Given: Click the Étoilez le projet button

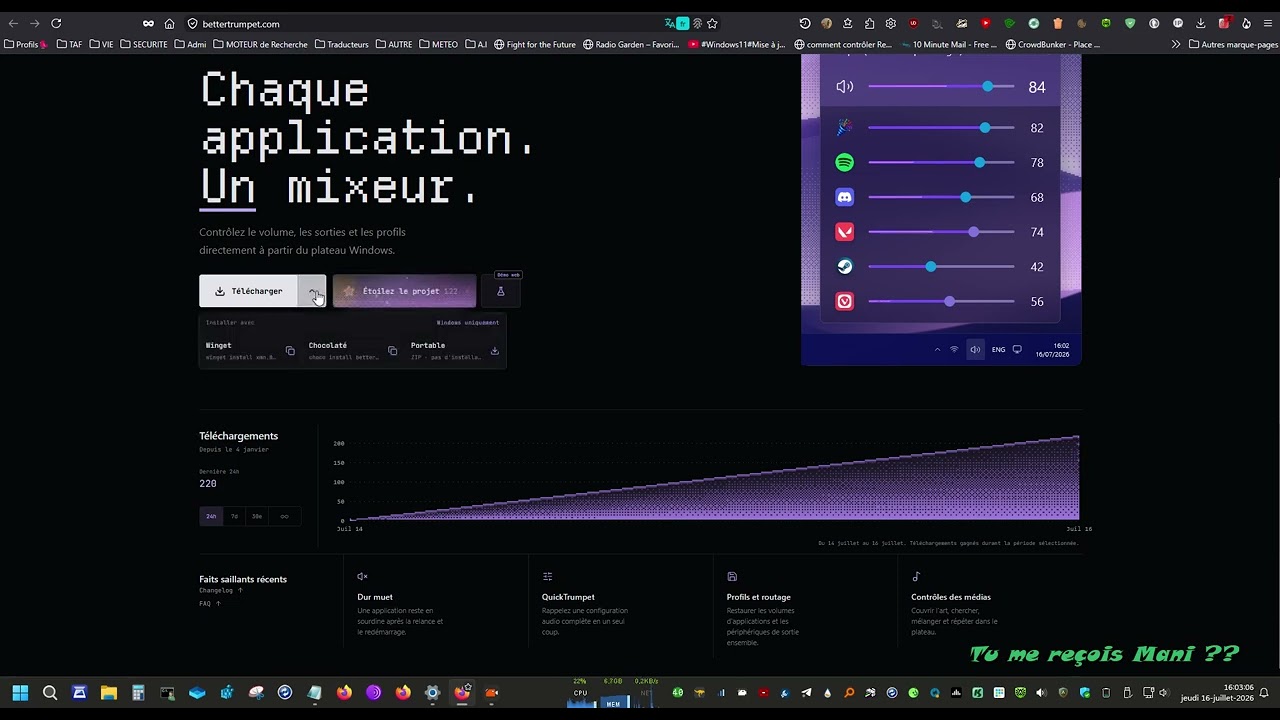Looking at the screenshot, I should [404, 291].
